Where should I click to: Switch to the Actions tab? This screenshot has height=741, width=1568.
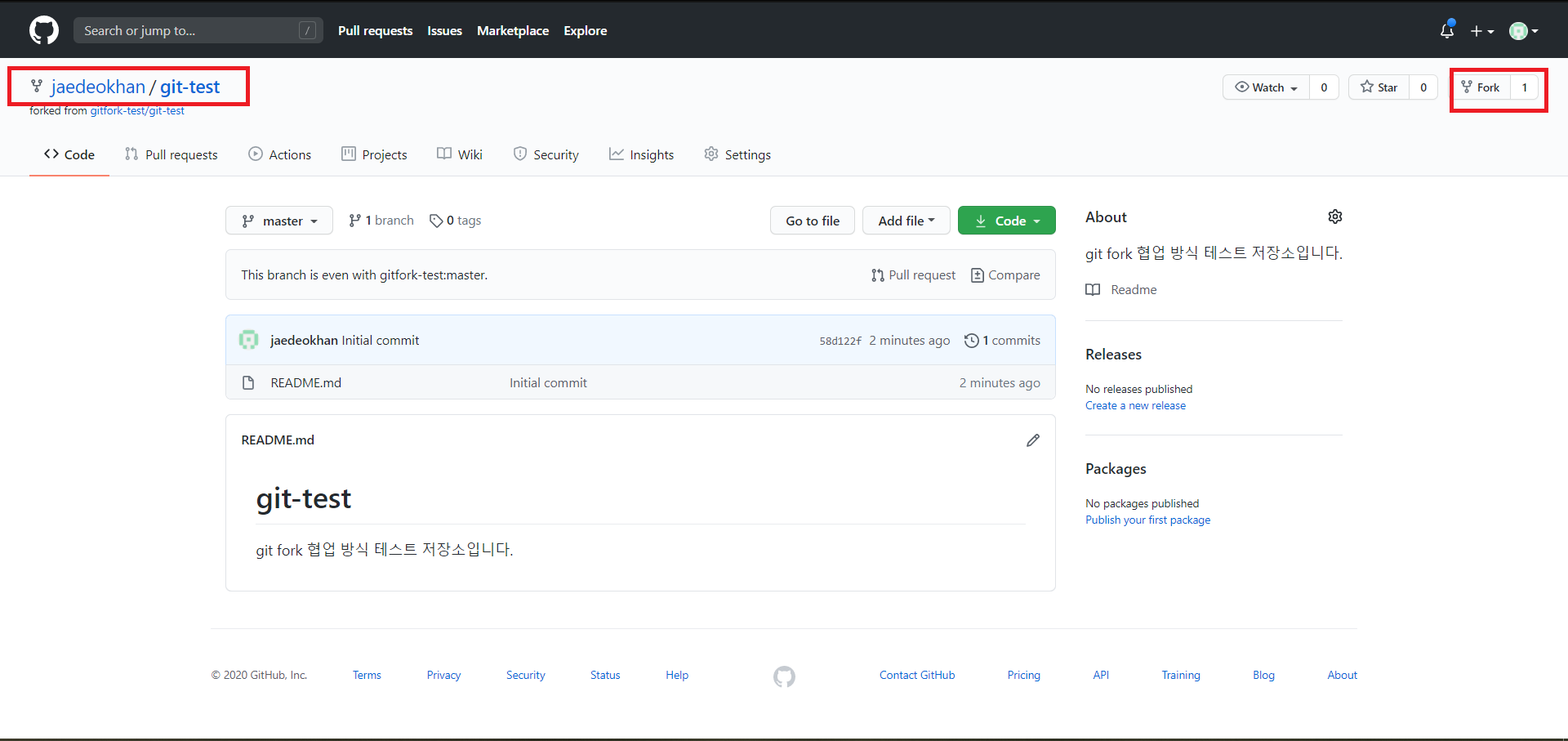pos(280,154)
